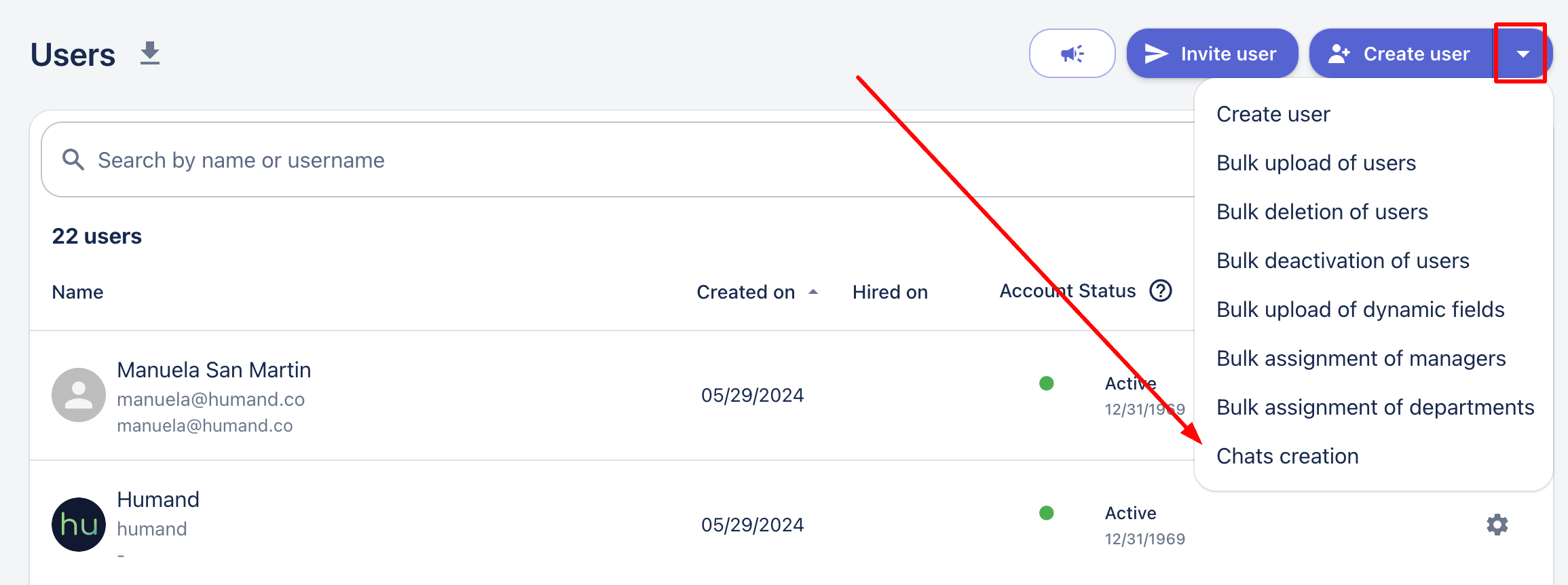Select Create user from dropdown menu
1568x585 pixels.
1273,114
